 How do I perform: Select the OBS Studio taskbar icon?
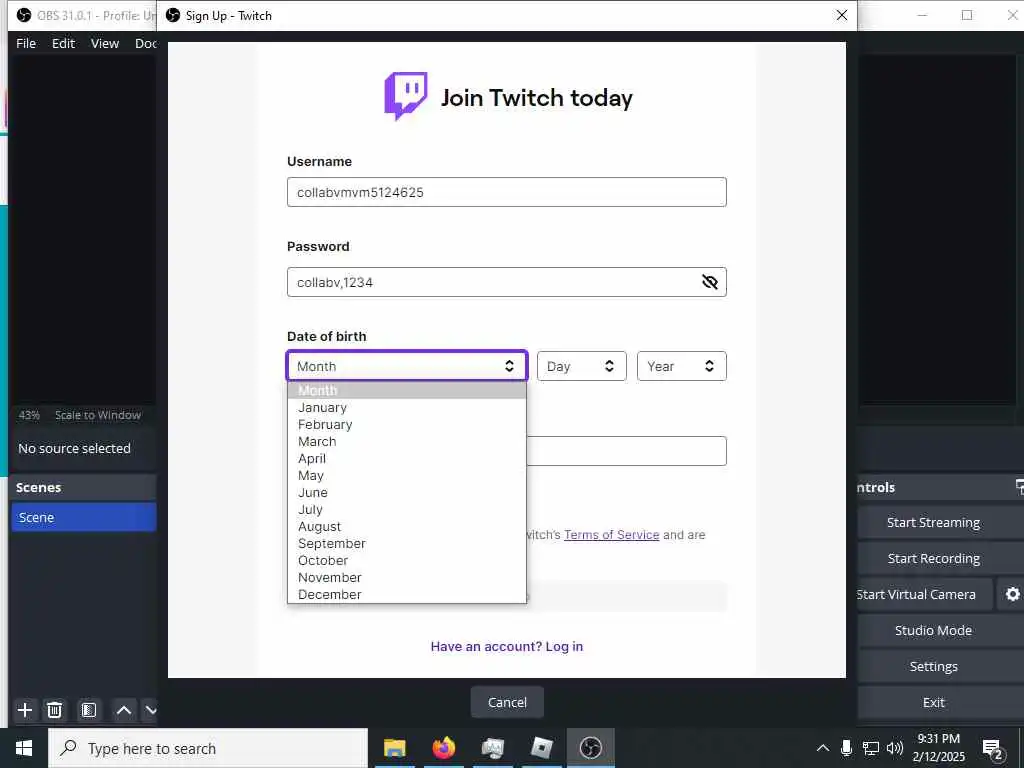coord(590,748)
